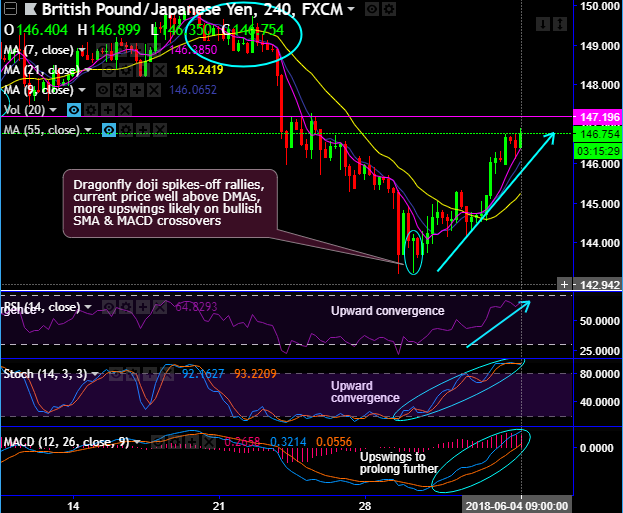Image resolution: width=623 pixels, height=513 pixels.
Task: Click plus icon on RSI row
Action: tap(143, 307)
